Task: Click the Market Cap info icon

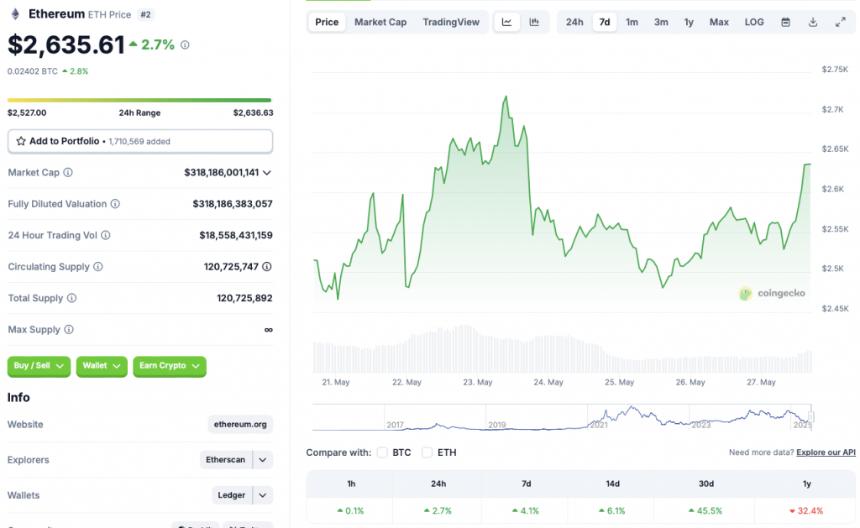Action: click(68, 173)
